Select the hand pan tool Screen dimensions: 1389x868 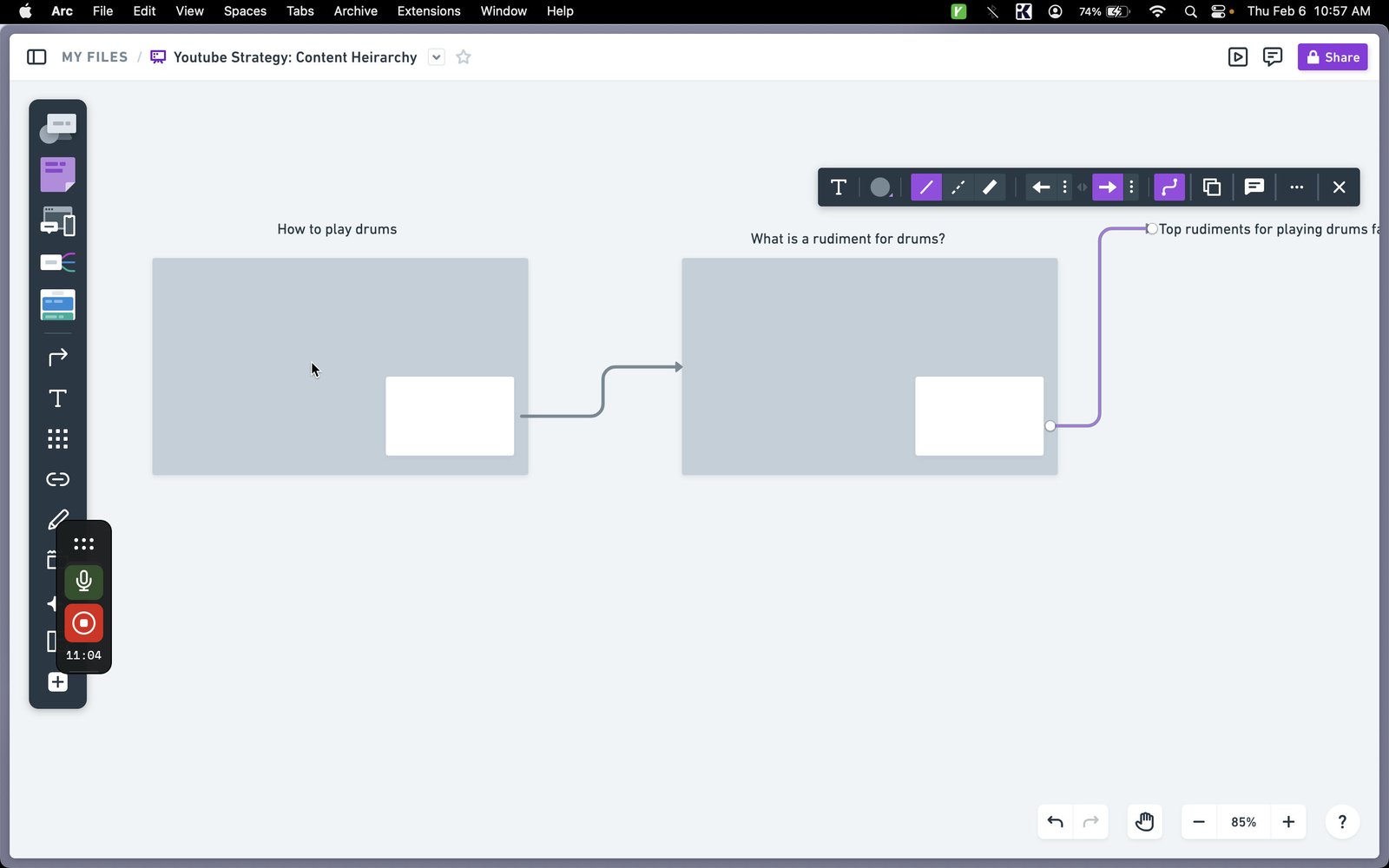click(1144, 822)
